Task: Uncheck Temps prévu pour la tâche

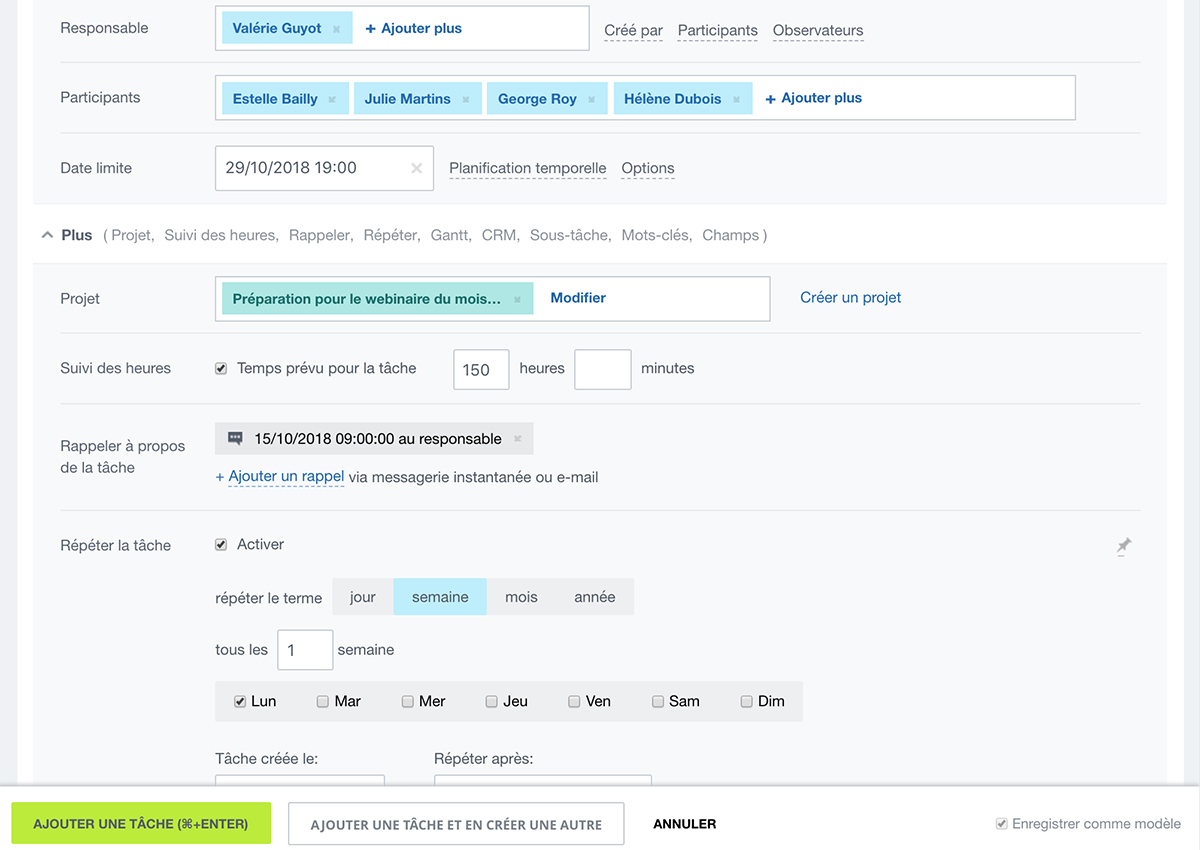Action: pyautogui.click(x=221, y=368)
